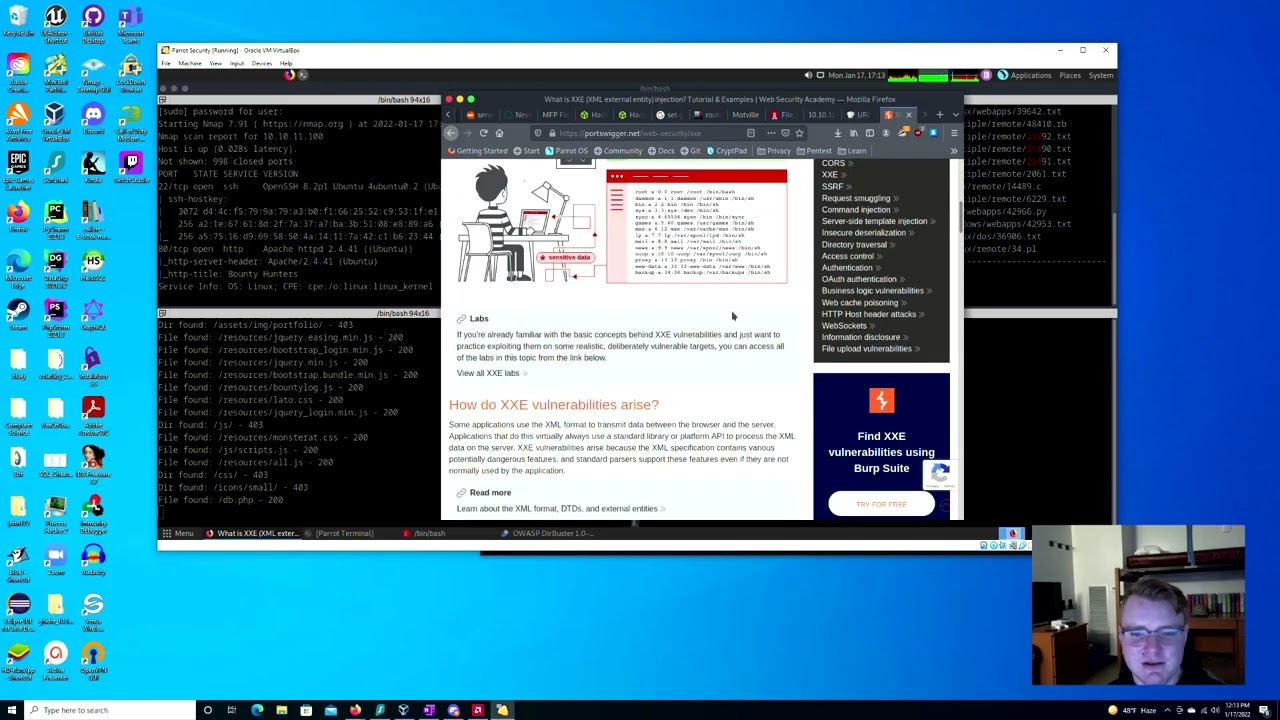Open Discord desktop shortcut
The width and height of the screenshot is (1280, 720).
tap(93, 119)
